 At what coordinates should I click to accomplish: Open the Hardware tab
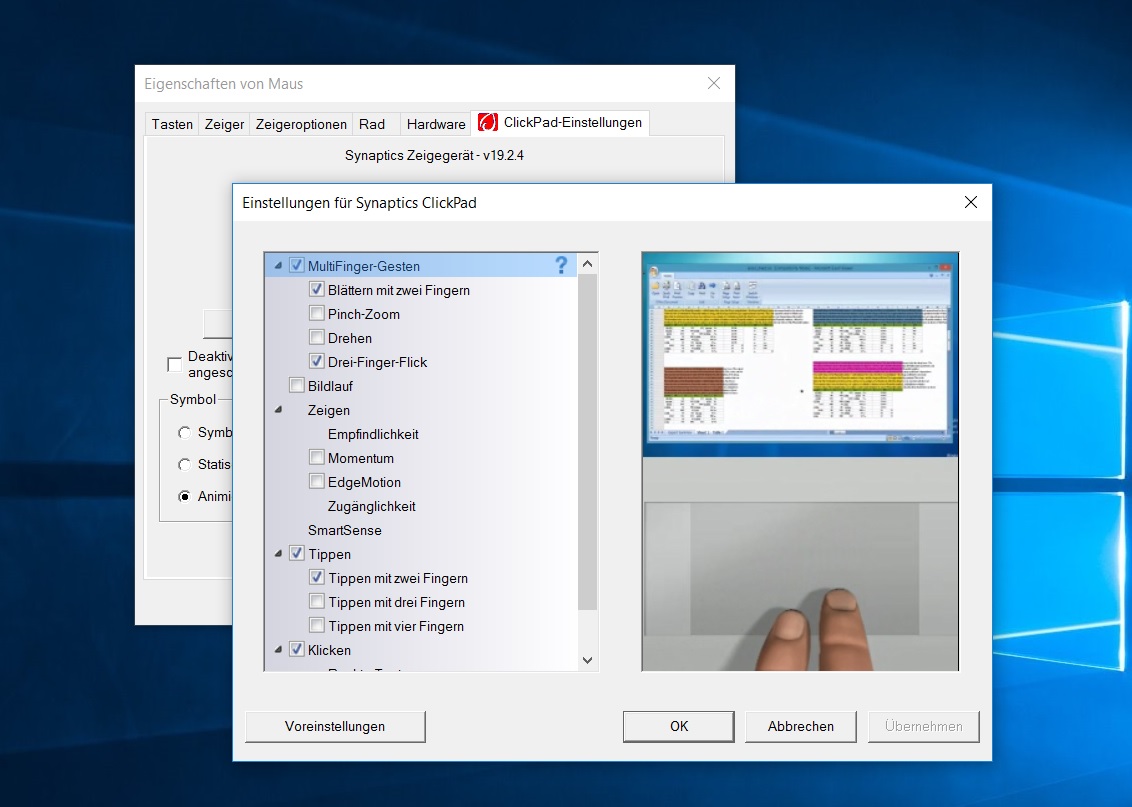[x=436, y=124]
